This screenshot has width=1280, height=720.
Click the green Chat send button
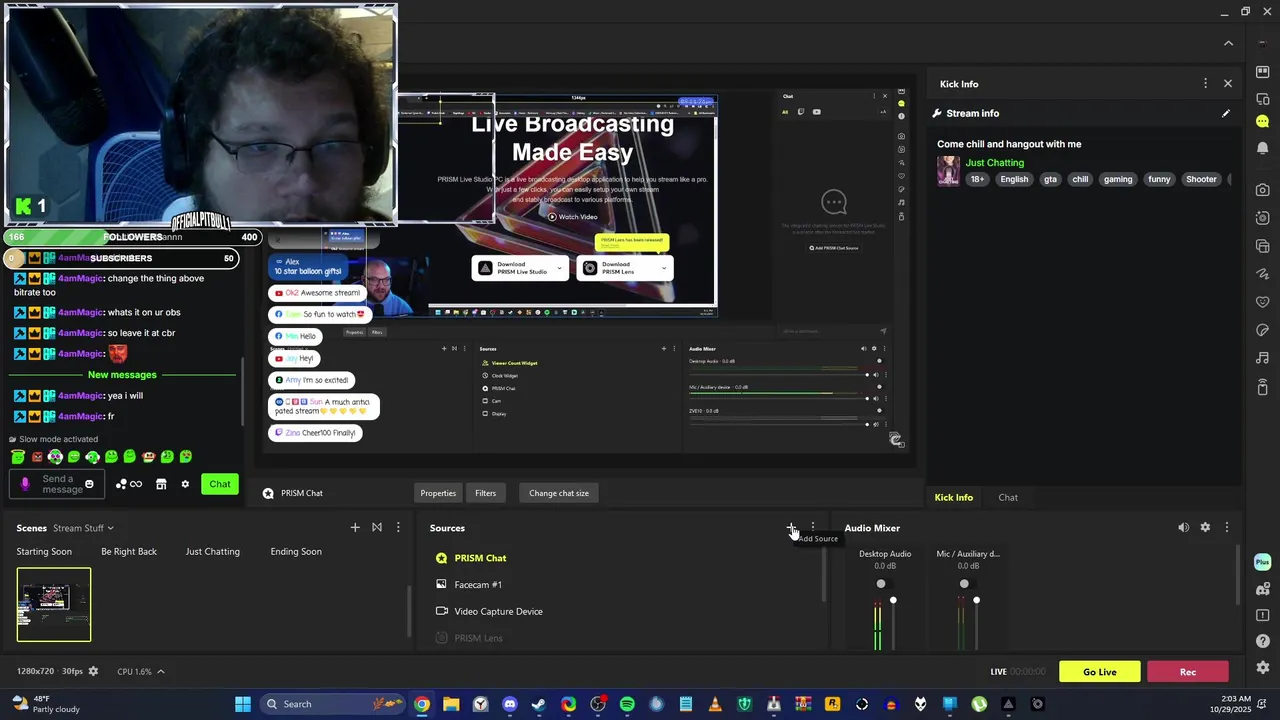[x=220, y=484]
